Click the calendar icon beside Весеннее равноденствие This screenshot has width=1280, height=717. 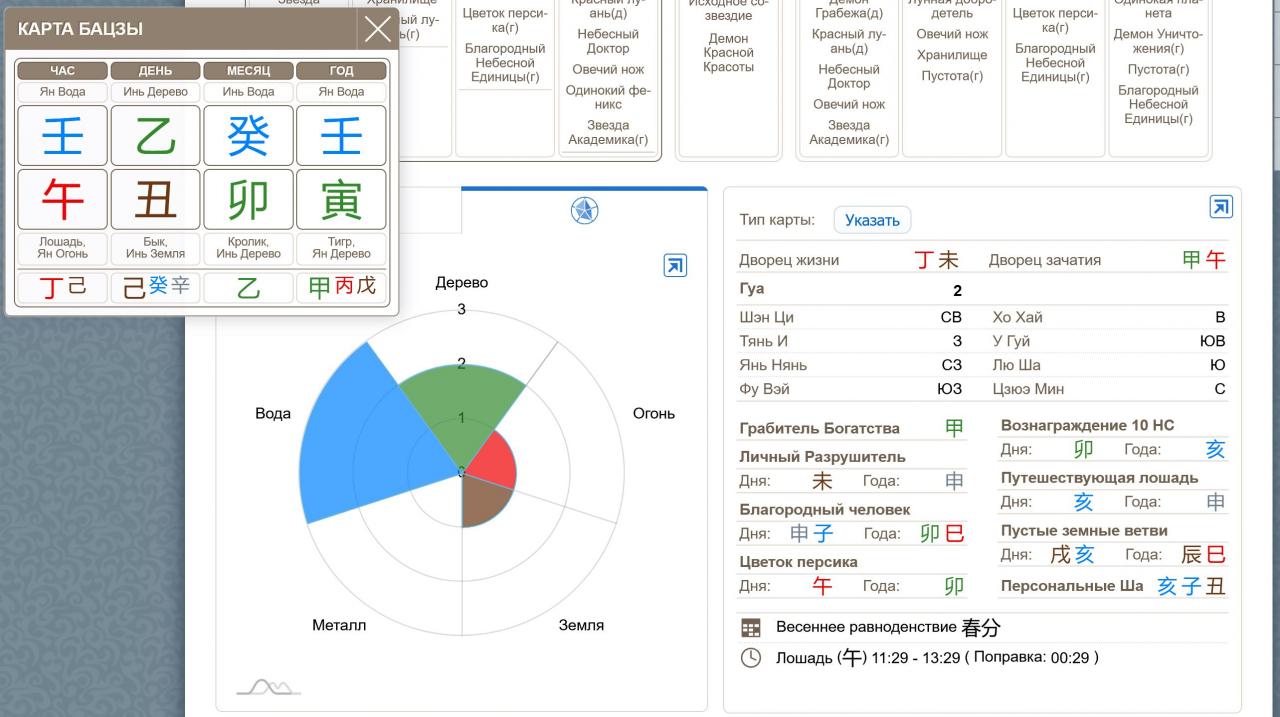click(x=750, y=628)
